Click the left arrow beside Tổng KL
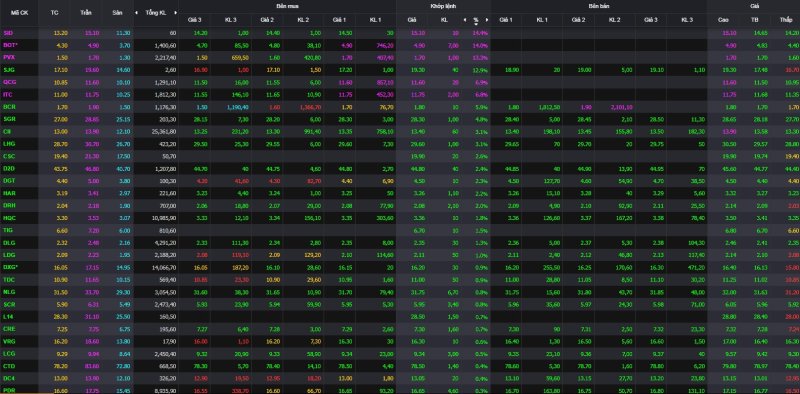 (136, 13)
